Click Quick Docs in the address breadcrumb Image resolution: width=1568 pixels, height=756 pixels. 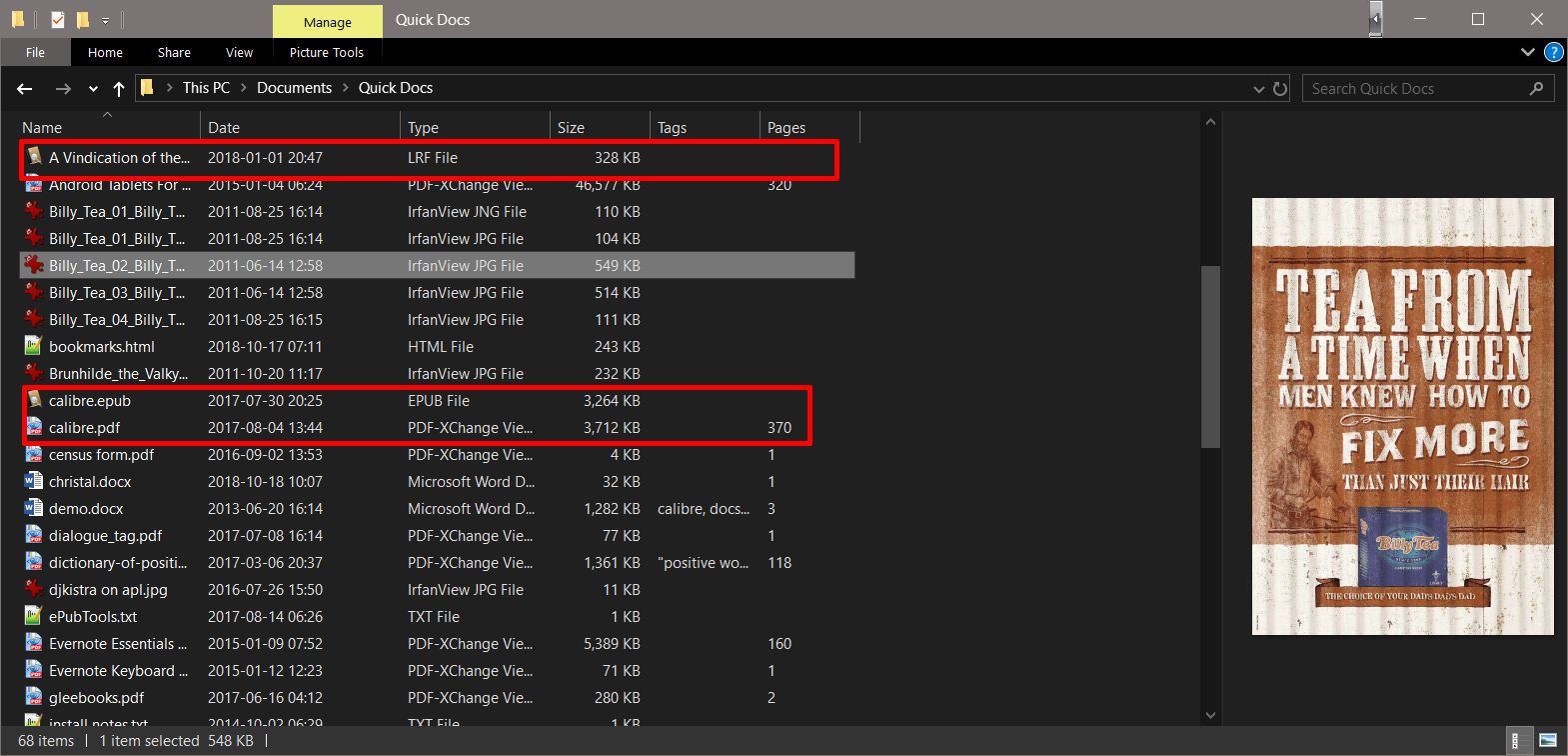pos(396,88)
